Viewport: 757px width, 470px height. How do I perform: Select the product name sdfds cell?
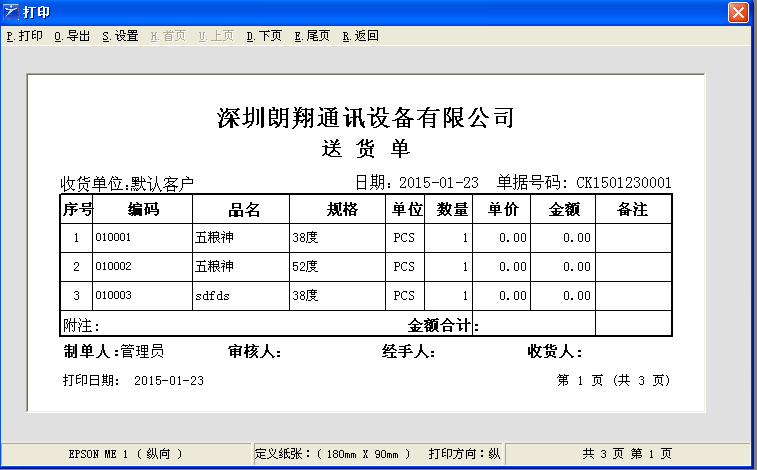[x=213, y=296]
